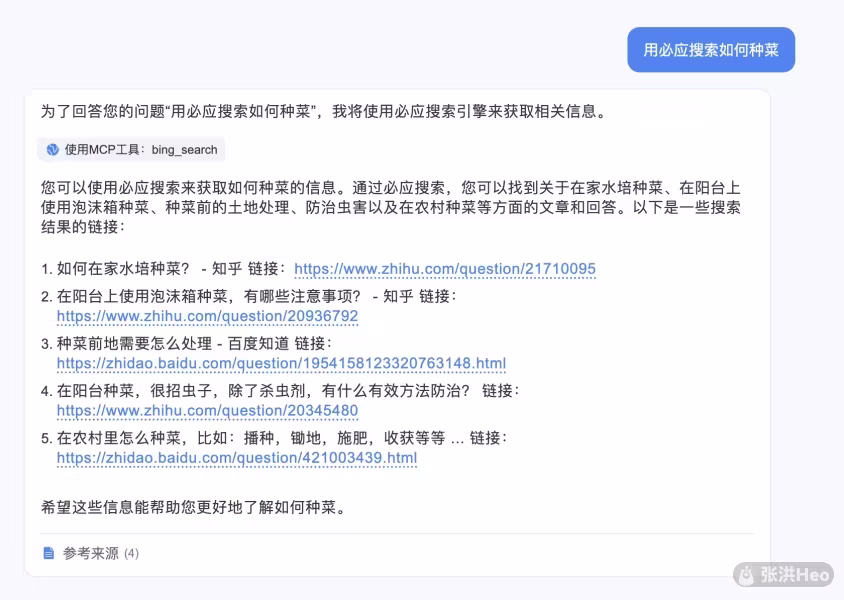Open the zhihu question/21710095 link

[445, 269]
